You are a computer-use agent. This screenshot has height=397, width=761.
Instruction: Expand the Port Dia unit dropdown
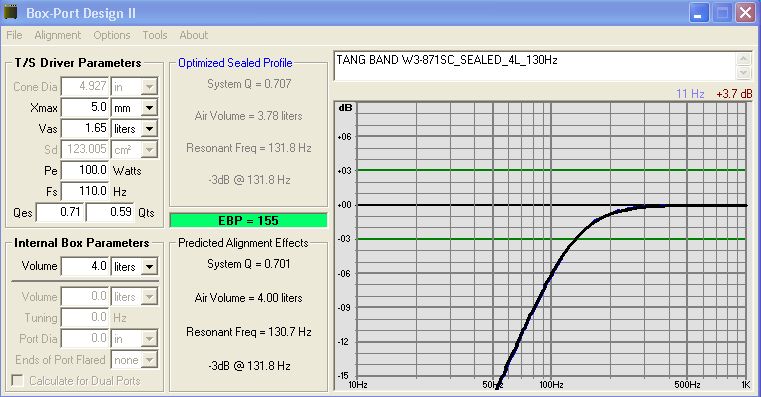point(149,339)
